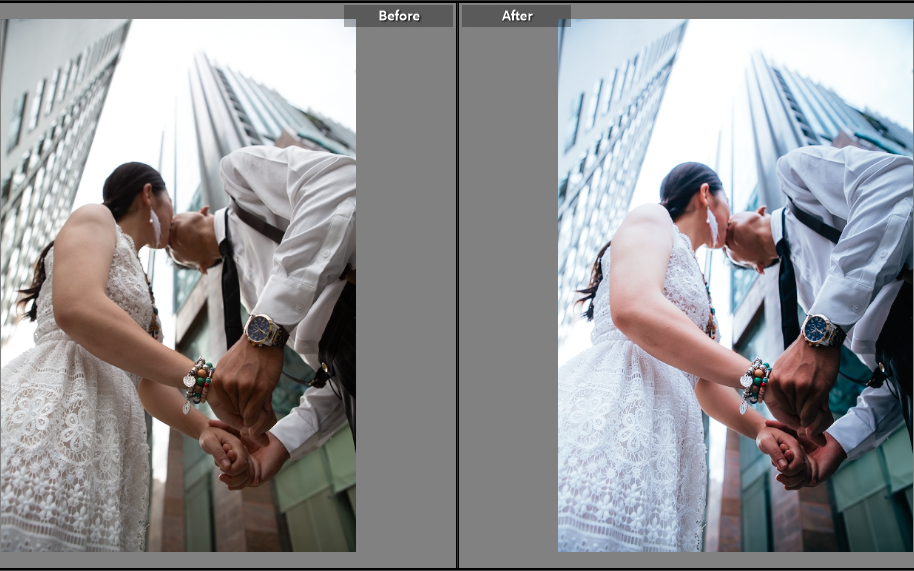This screenshot has height=571, width=914.
Task: Click the clasped hands in After photo
Action: [792, 452]
